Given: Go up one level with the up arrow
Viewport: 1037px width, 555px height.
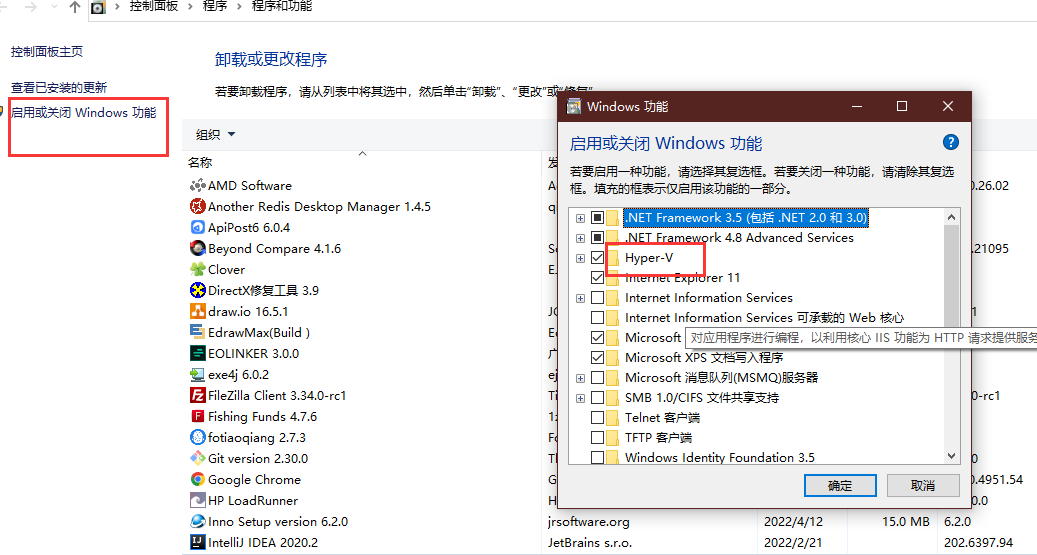Looking at the screenshot, I should (x=75, y=7).
